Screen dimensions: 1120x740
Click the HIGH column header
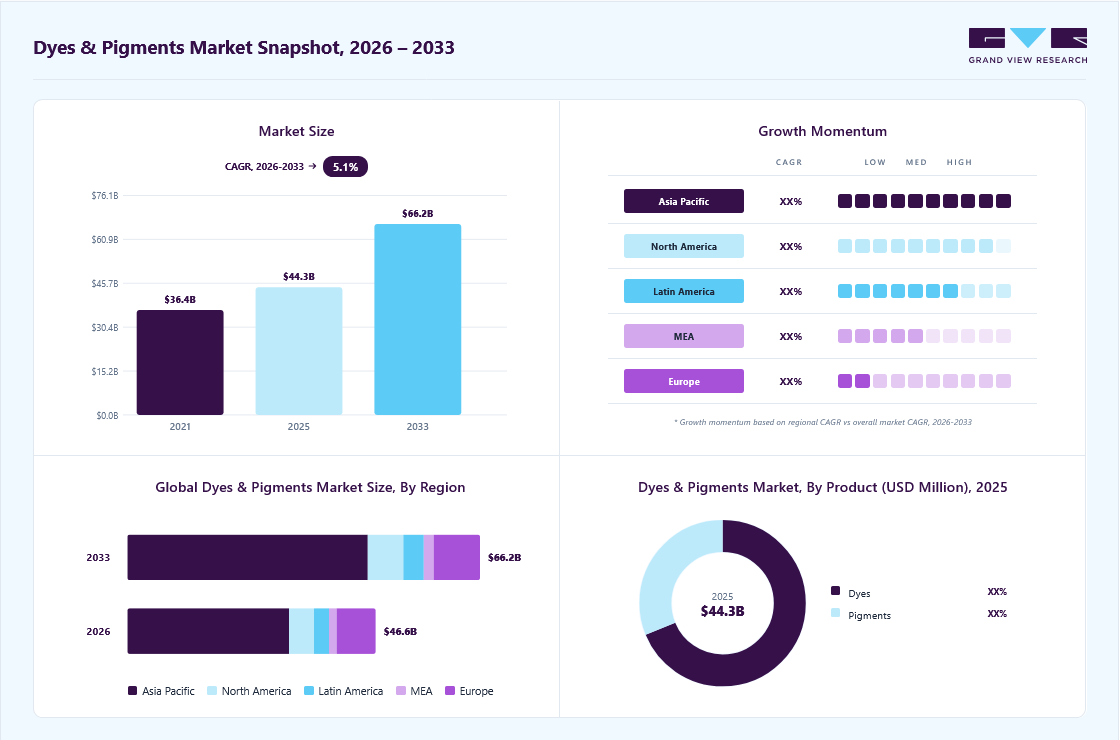tap(959, 162)
